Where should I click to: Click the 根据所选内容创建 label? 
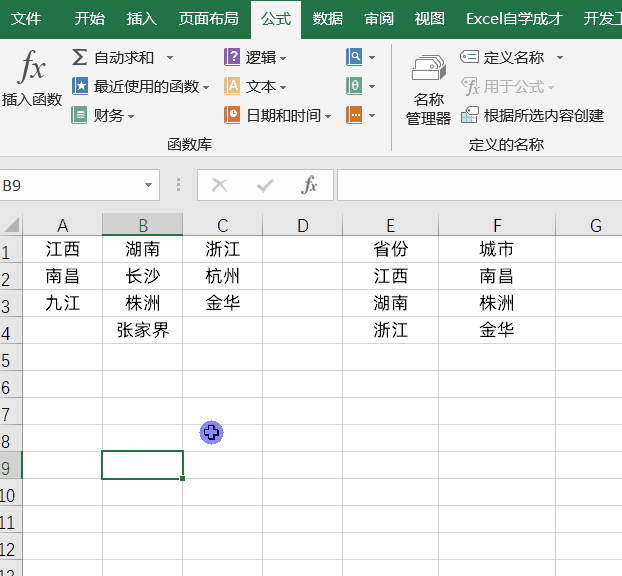544,115
